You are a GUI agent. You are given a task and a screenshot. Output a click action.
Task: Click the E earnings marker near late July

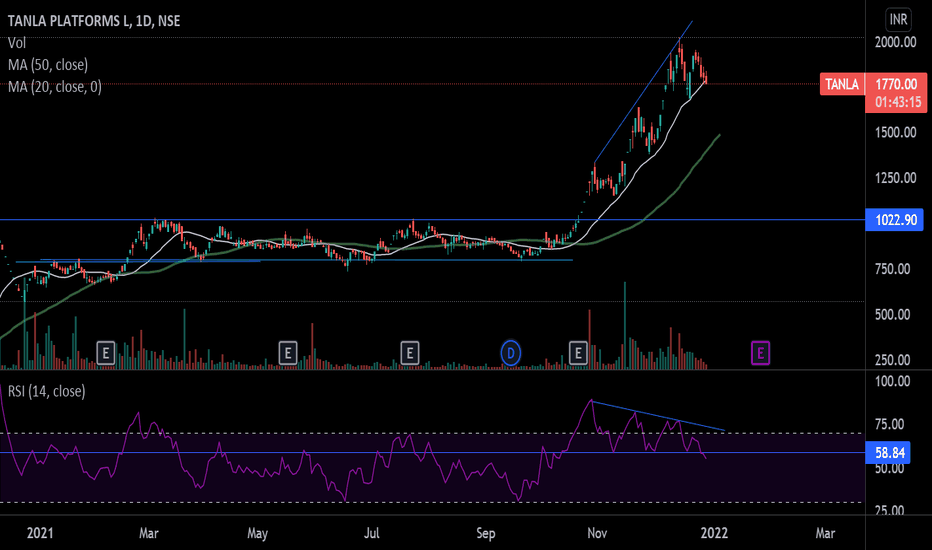410,353
